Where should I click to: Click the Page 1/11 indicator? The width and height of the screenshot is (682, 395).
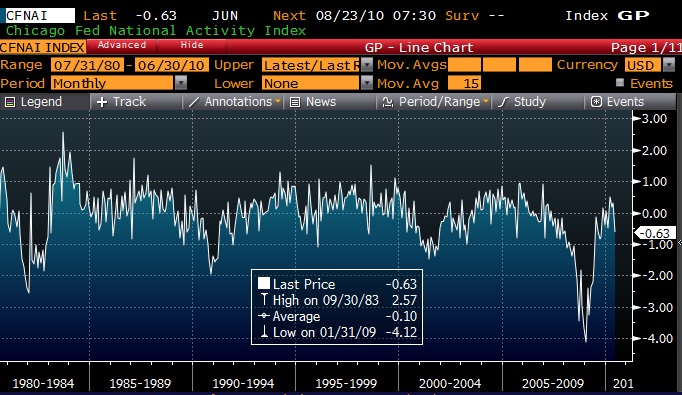pos(646,47)
